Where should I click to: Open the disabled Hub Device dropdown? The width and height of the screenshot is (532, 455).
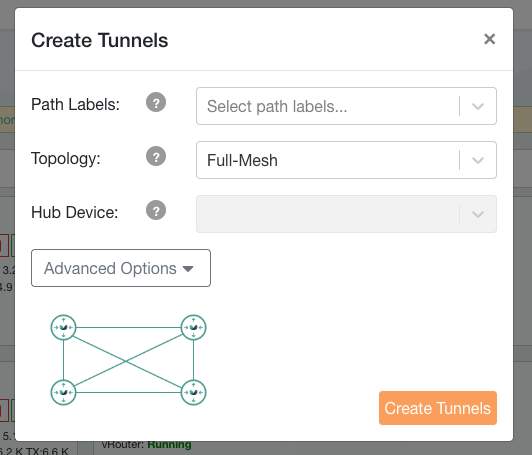(x=346, y=214)
